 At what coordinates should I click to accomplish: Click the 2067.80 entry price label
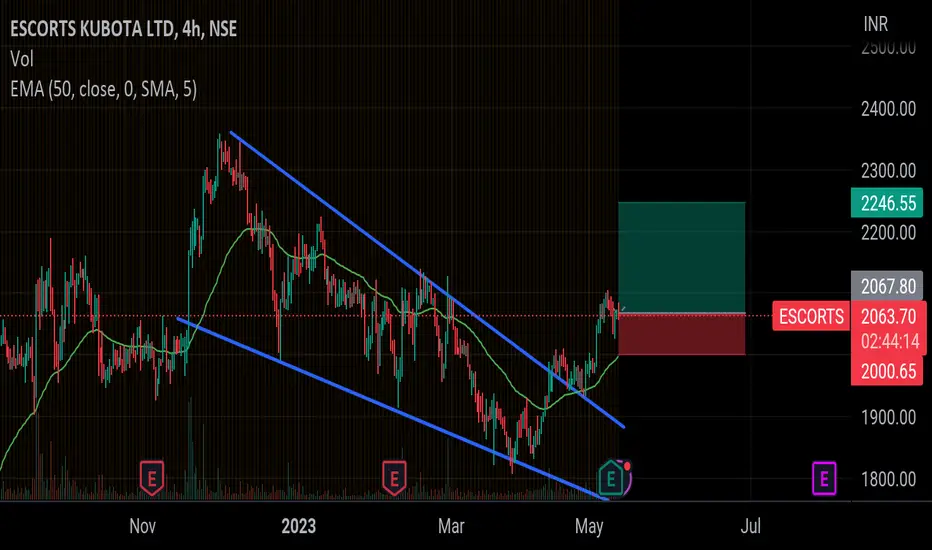pyautogui.click(x=887, y=286)
